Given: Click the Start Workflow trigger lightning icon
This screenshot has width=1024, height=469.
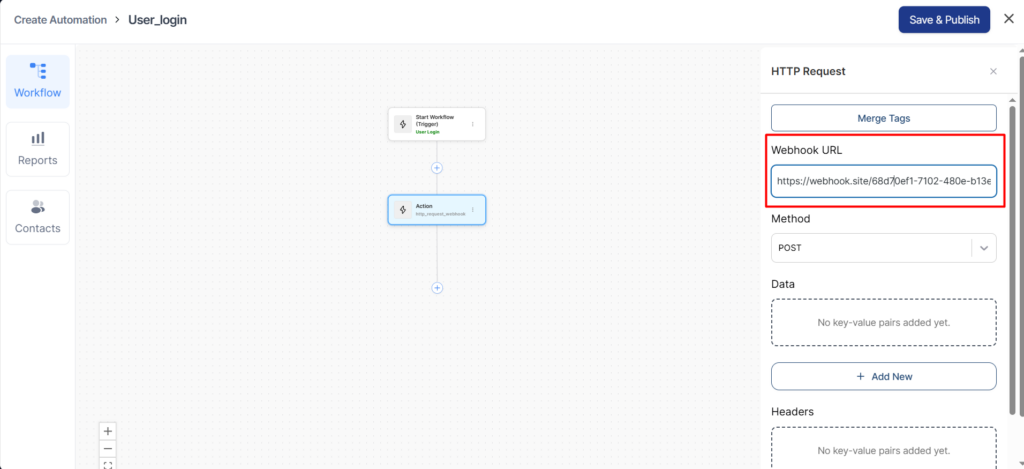Looking at the screenshot, I should click(403, 125).
